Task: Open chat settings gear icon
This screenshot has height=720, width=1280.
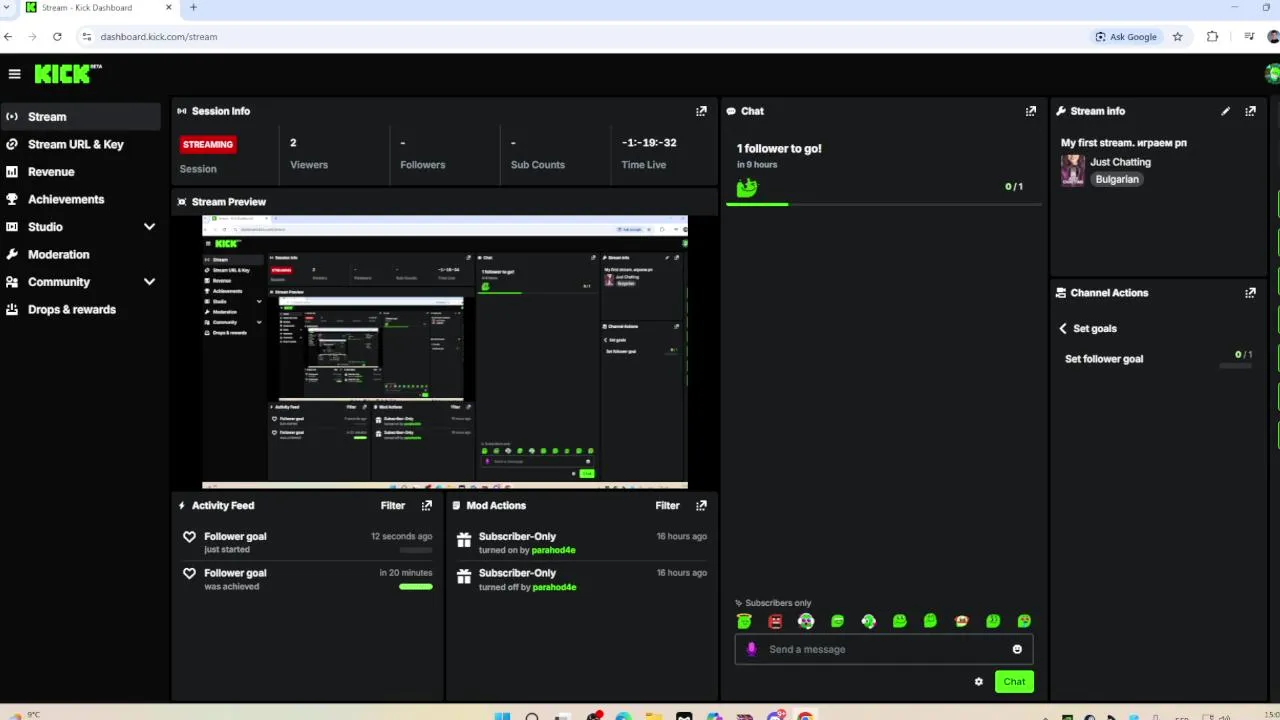Action: (979, 682)
